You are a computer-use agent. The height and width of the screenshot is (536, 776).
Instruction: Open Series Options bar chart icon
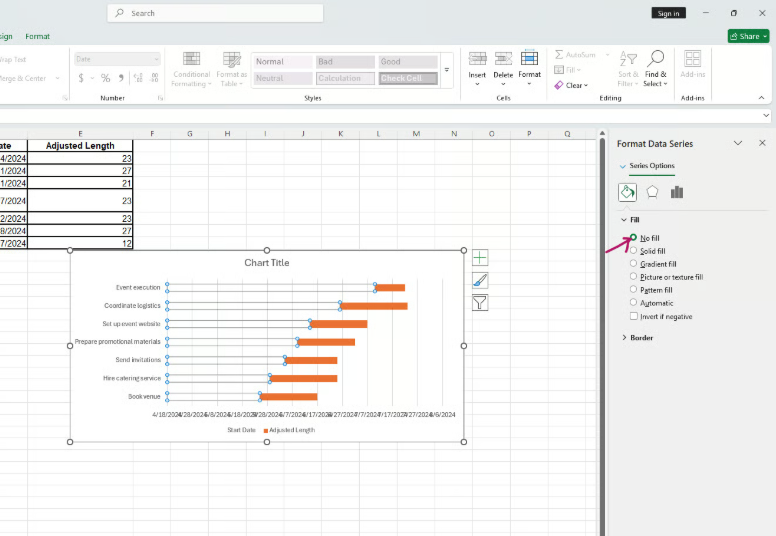click(x=677, y=192)
